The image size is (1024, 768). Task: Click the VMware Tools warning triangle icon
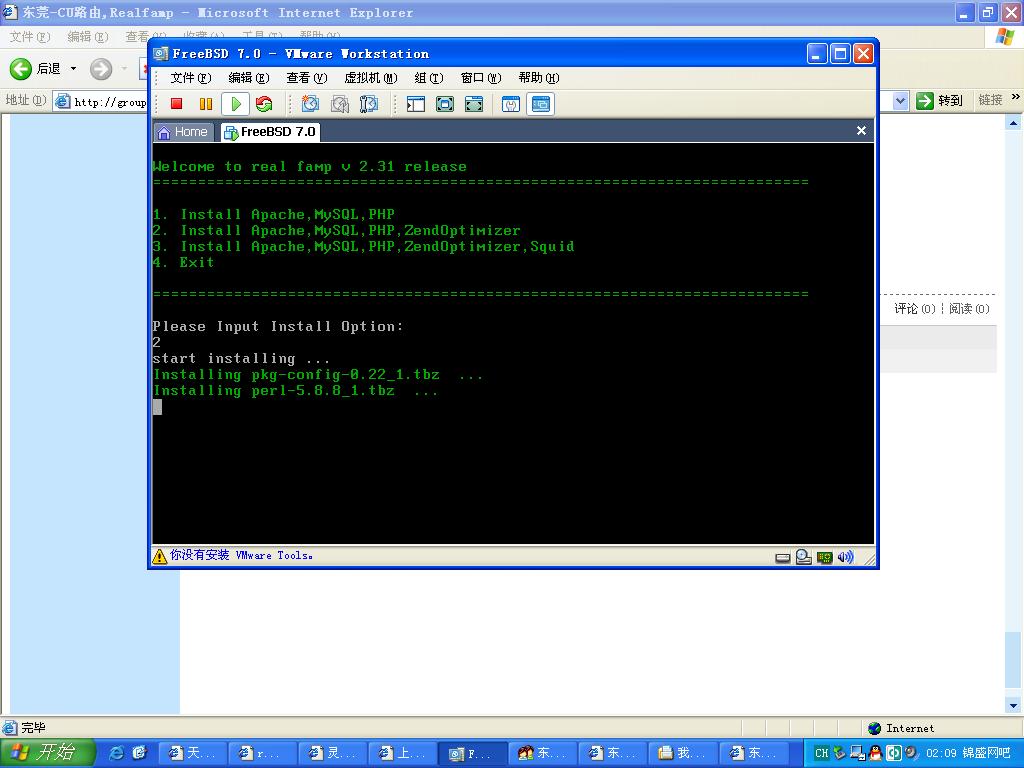160,556
